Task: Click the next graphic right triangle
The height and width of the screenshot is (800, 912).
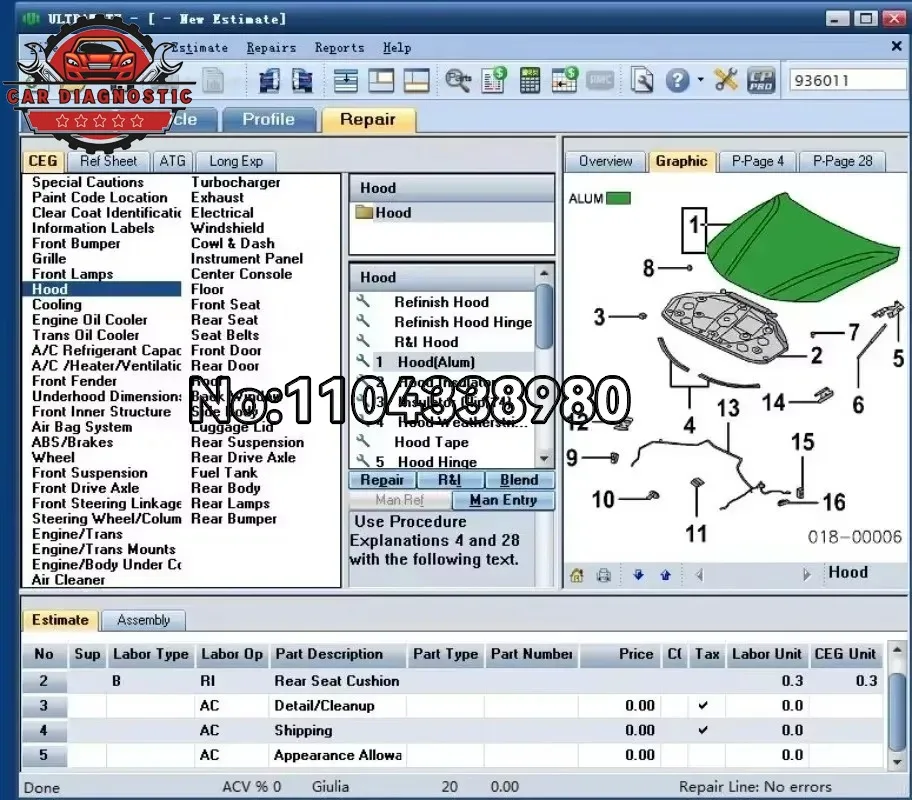Action: pyautogui.click(x=806, y=575)
